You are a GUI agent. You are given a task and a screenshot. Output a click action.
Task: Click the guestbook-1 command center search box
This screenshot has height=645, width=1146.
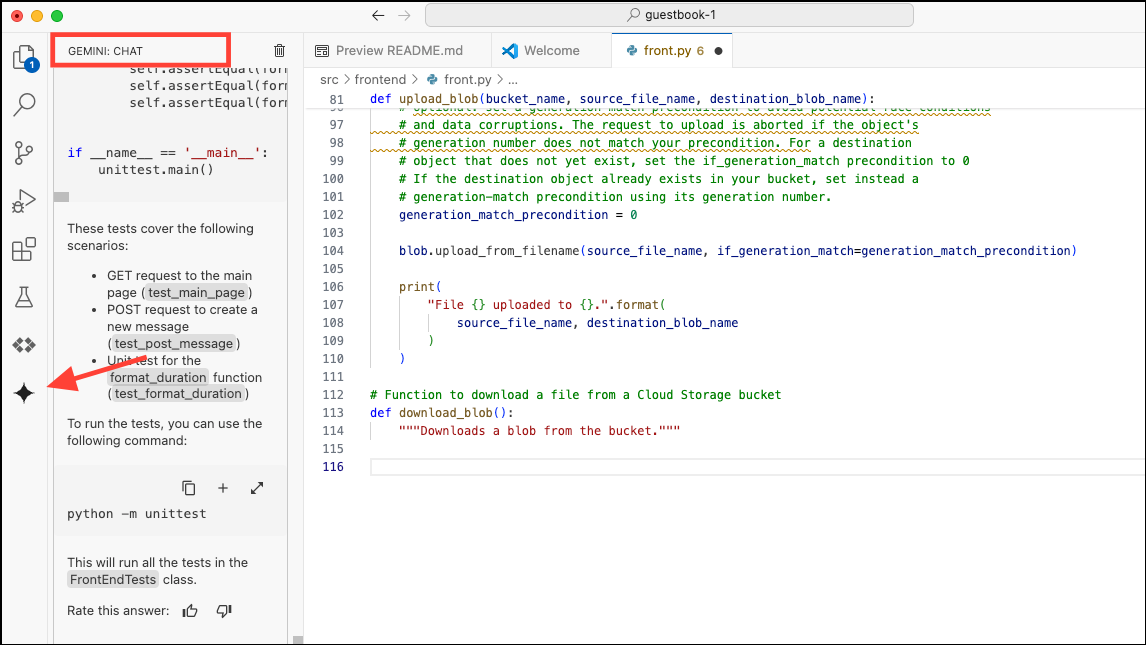[x=669, y=15]
